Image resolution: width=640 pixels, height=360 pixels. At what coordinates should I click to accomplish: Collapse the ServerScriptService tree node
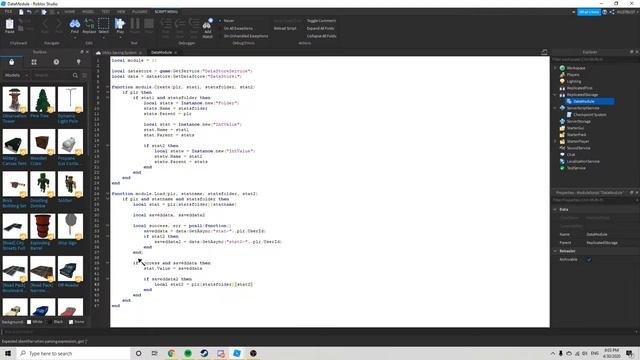pos(555,108)
